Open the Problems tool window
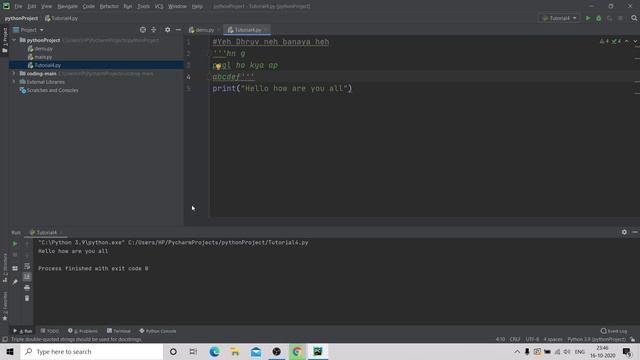This screenshot has height=360, width=640. click(83, 331)
